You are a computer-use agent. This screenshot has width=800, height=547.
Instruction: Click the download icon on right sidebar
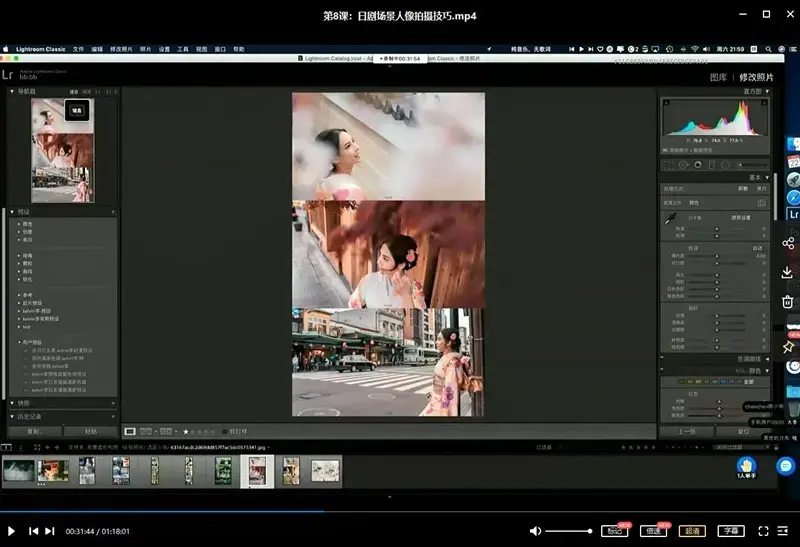[788, 272]
